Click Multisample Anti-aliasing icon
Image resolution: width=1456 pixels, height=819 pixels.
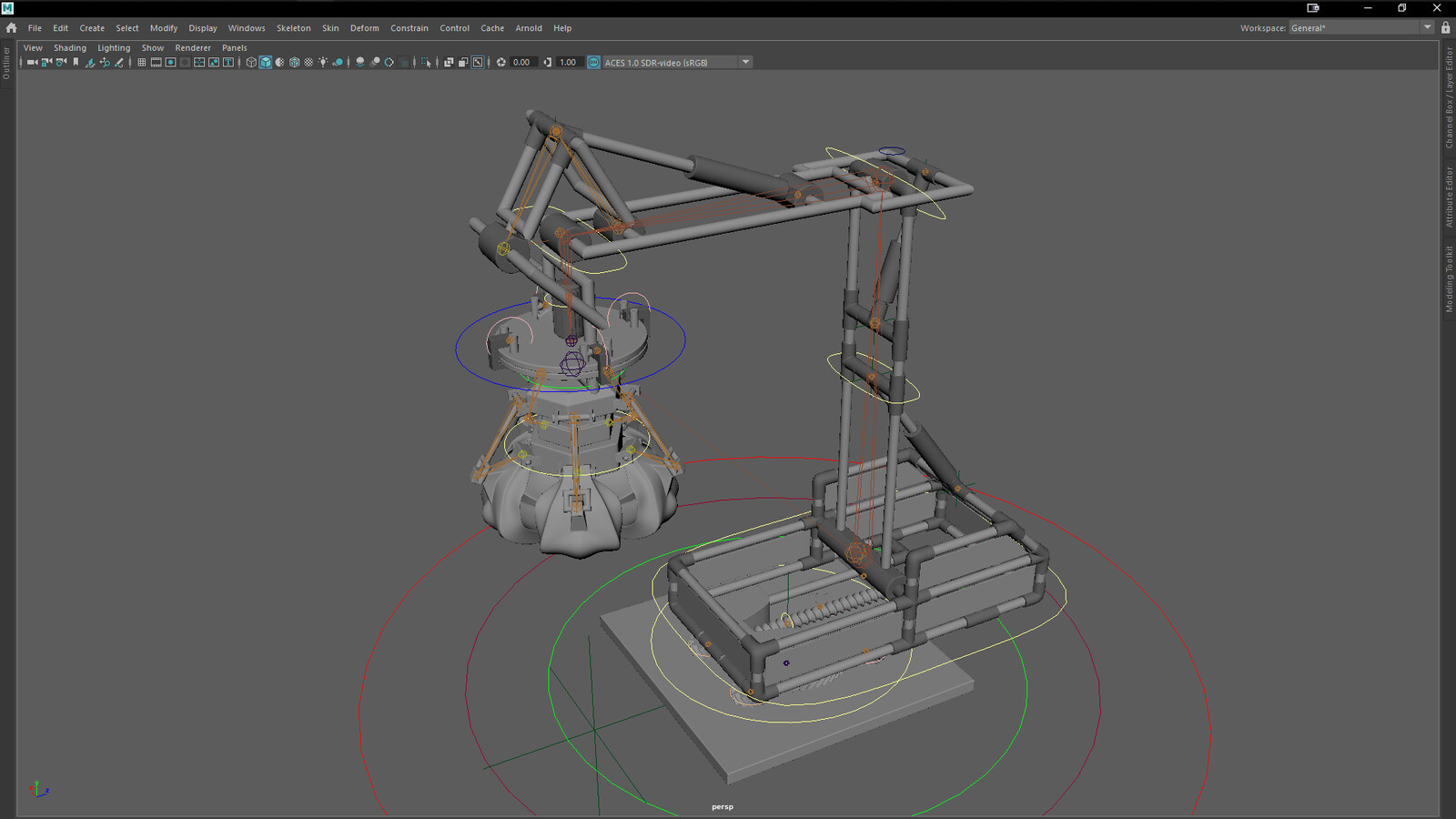(389, 62)
